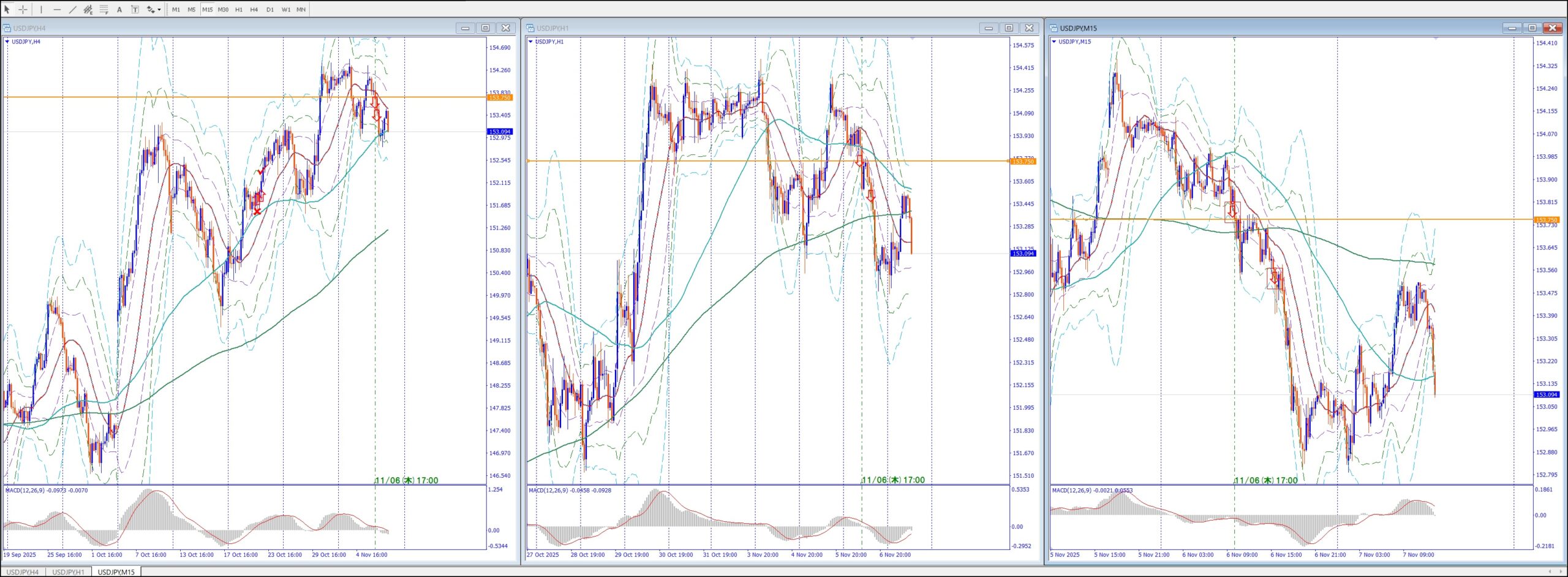This screenshot has height=577, width=1568.
Task: Toggle the M15 timeframe button
Action: click(207, 9)
